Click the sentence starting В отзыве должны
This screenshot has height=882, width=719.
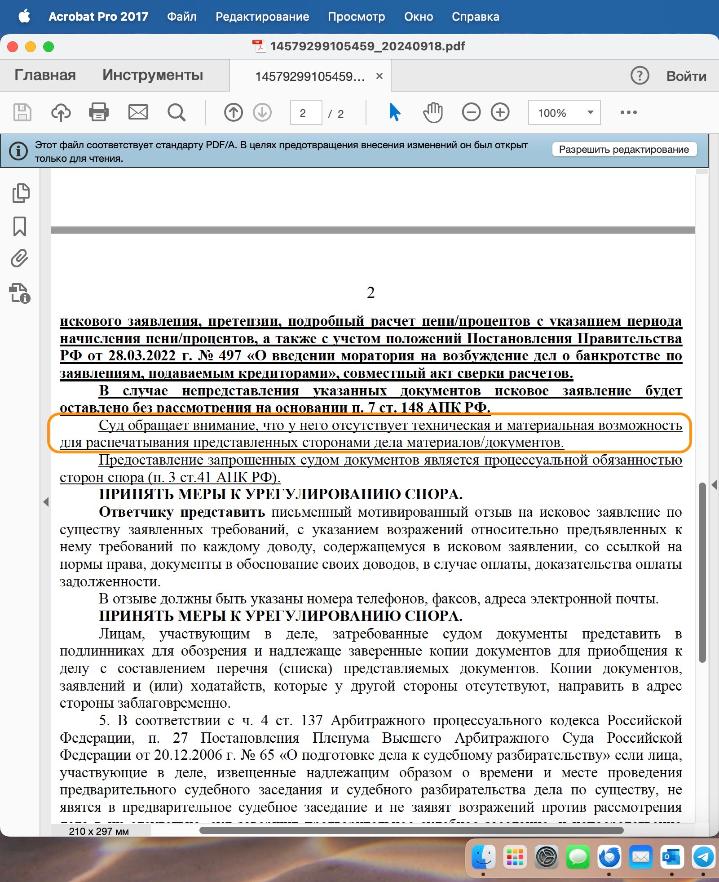click(x=379, y=598)
